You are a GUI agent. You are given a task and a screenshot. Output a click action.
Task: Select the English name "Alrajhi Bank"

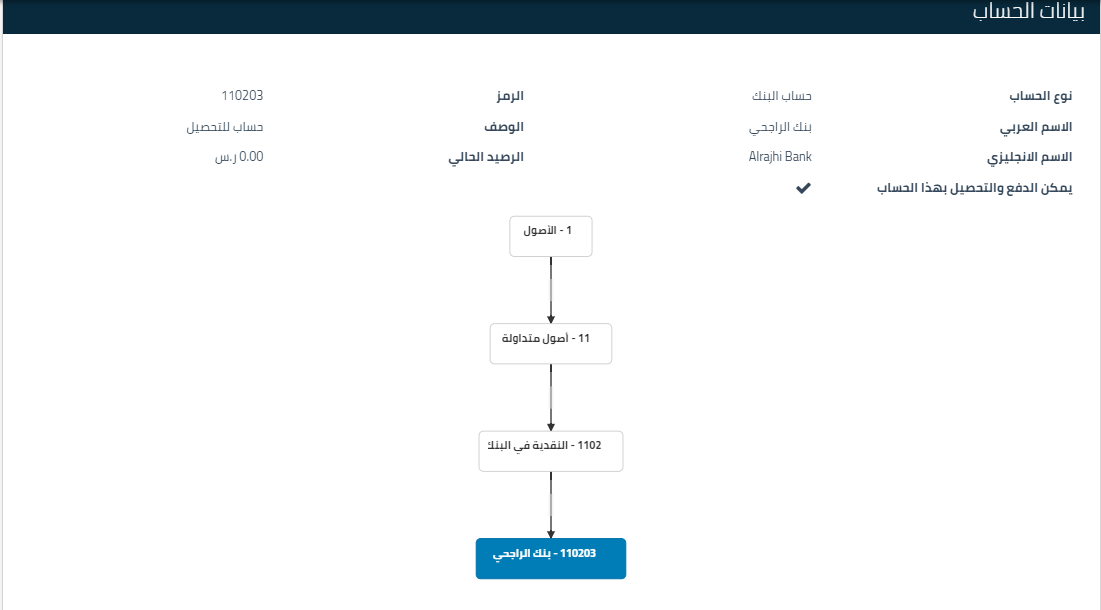coord(778,156)
